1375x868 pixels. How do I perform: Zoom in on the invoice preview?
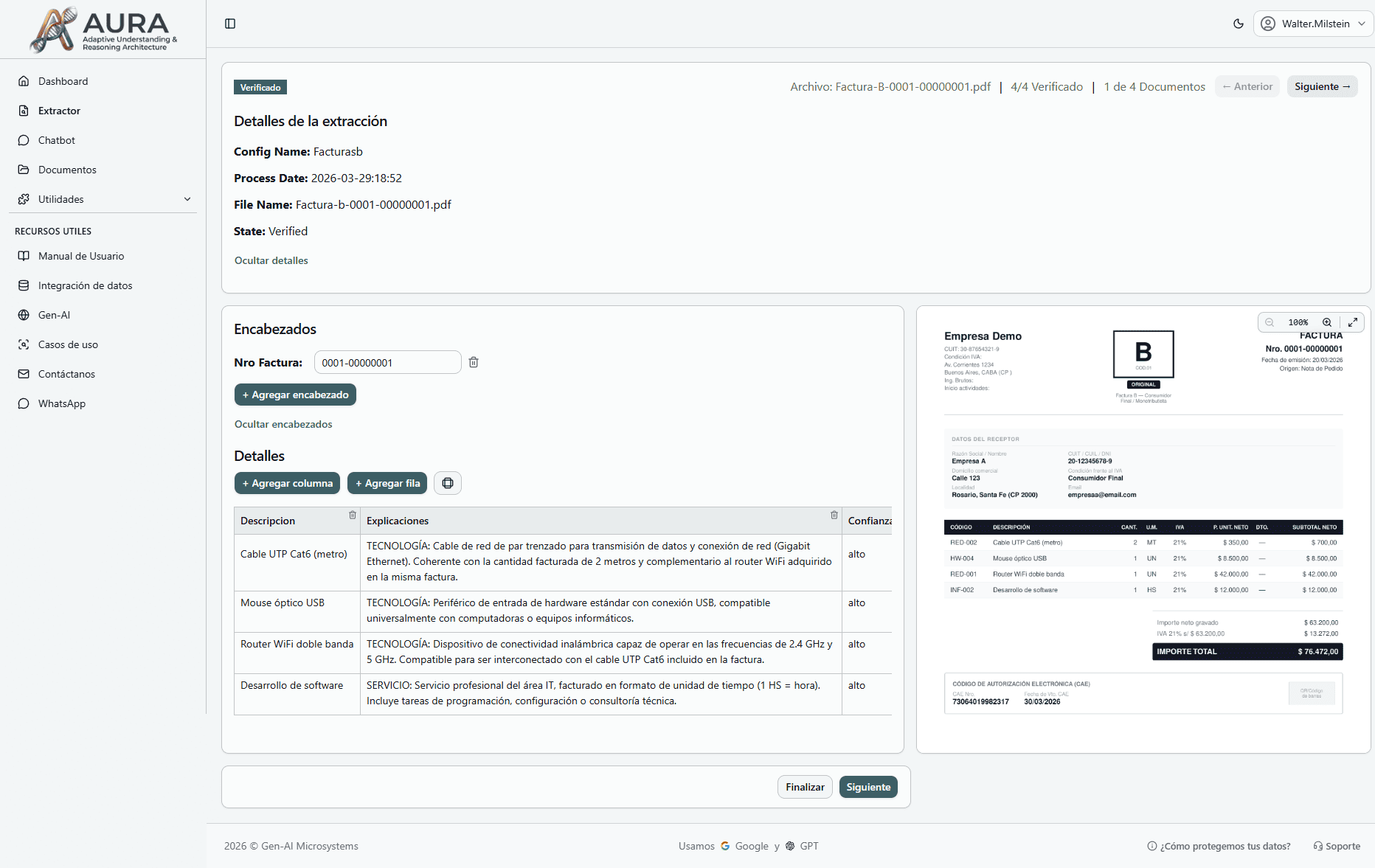(1327, 322)
